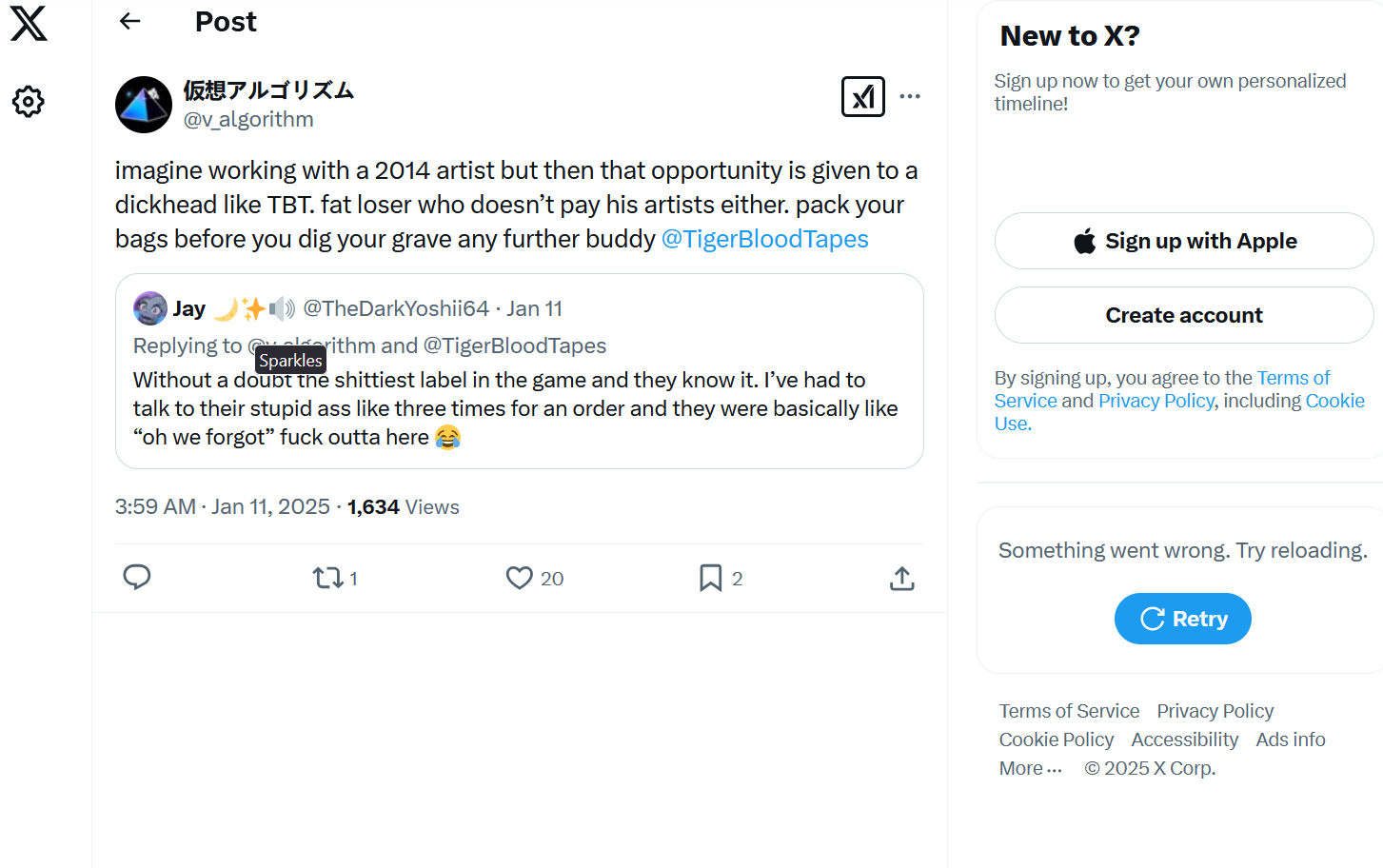Like the post with the heart icon
This screenshot has height=868, width=1383.
pyautogui.click(x=519, y=578)
